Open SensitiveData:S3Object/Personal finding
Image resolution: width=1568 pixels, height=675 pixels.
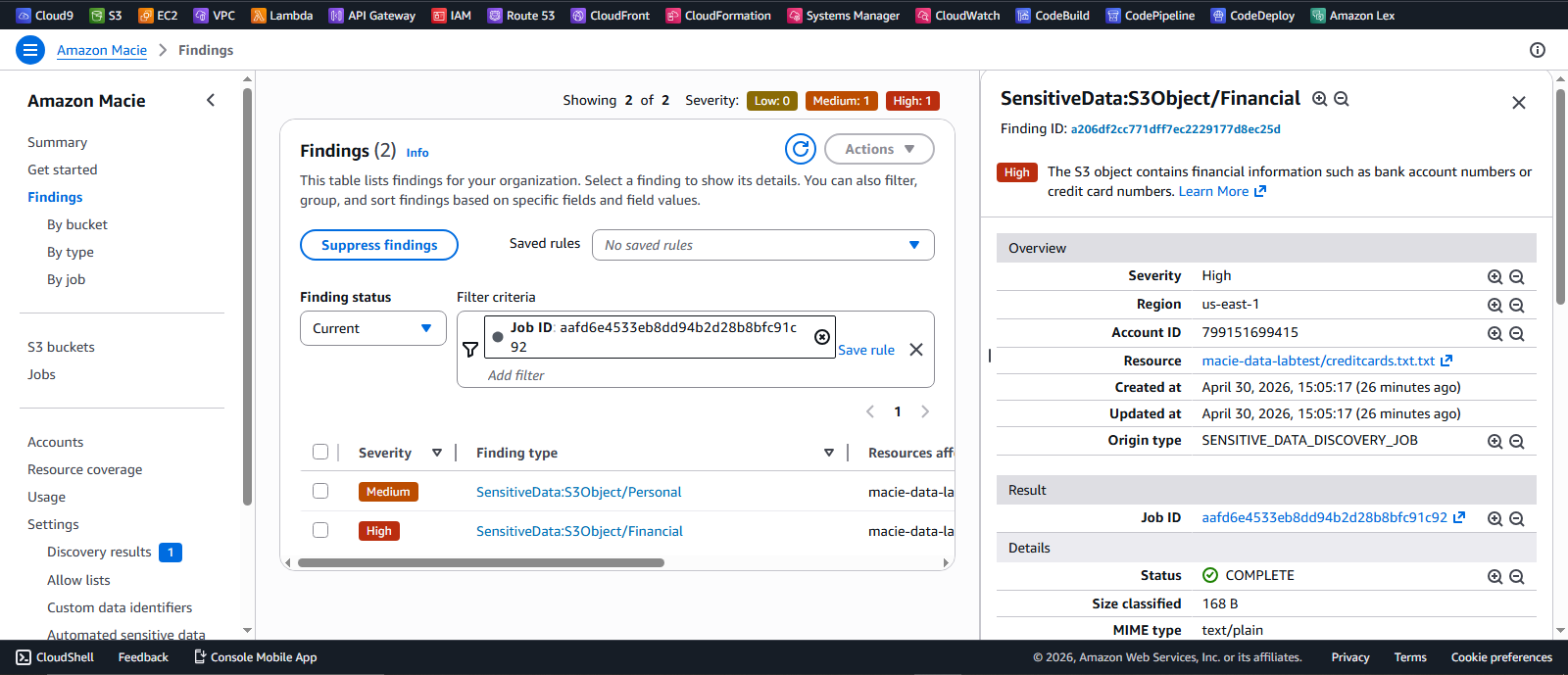[x=579, y=492]
